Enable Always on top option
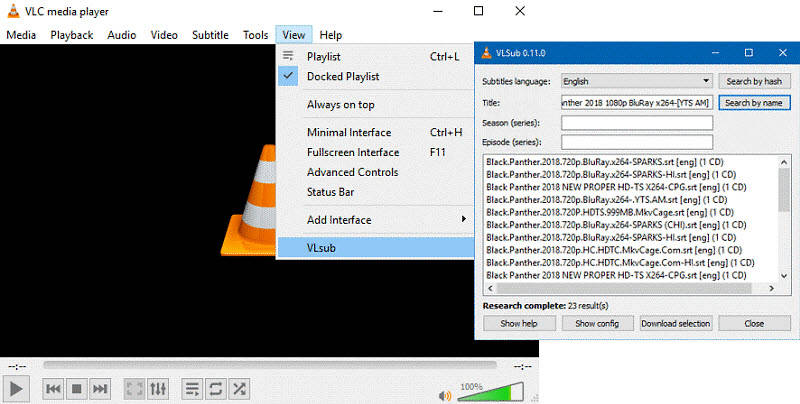 pyautogui.click(x=376, y=105)
